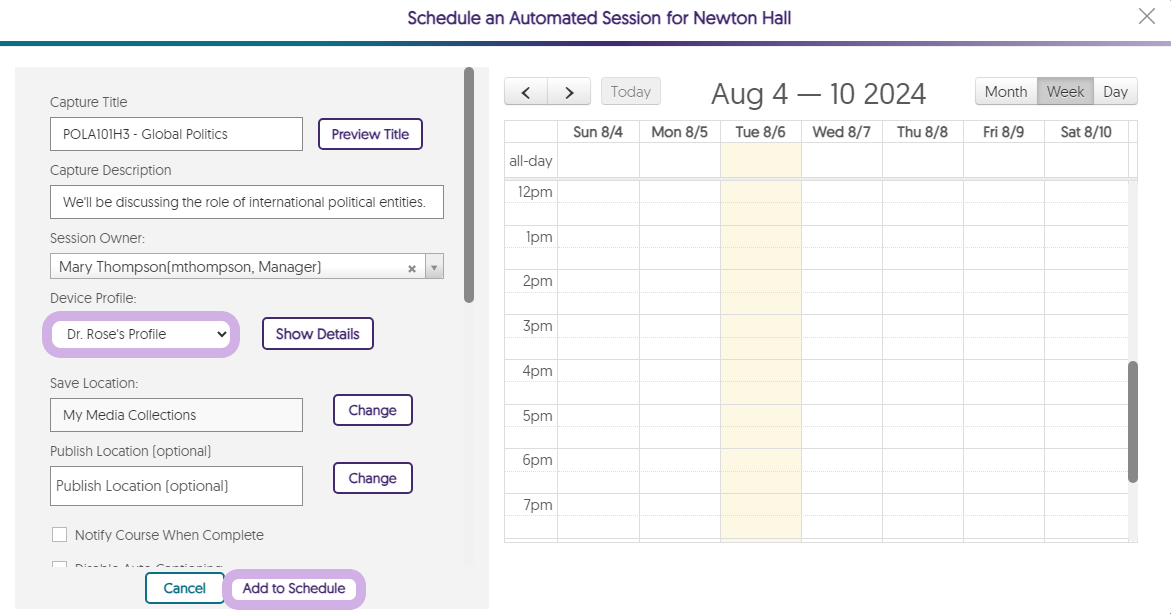Check Notify Course When Complete
The image size is (1171, 614).
click(59, 535)
